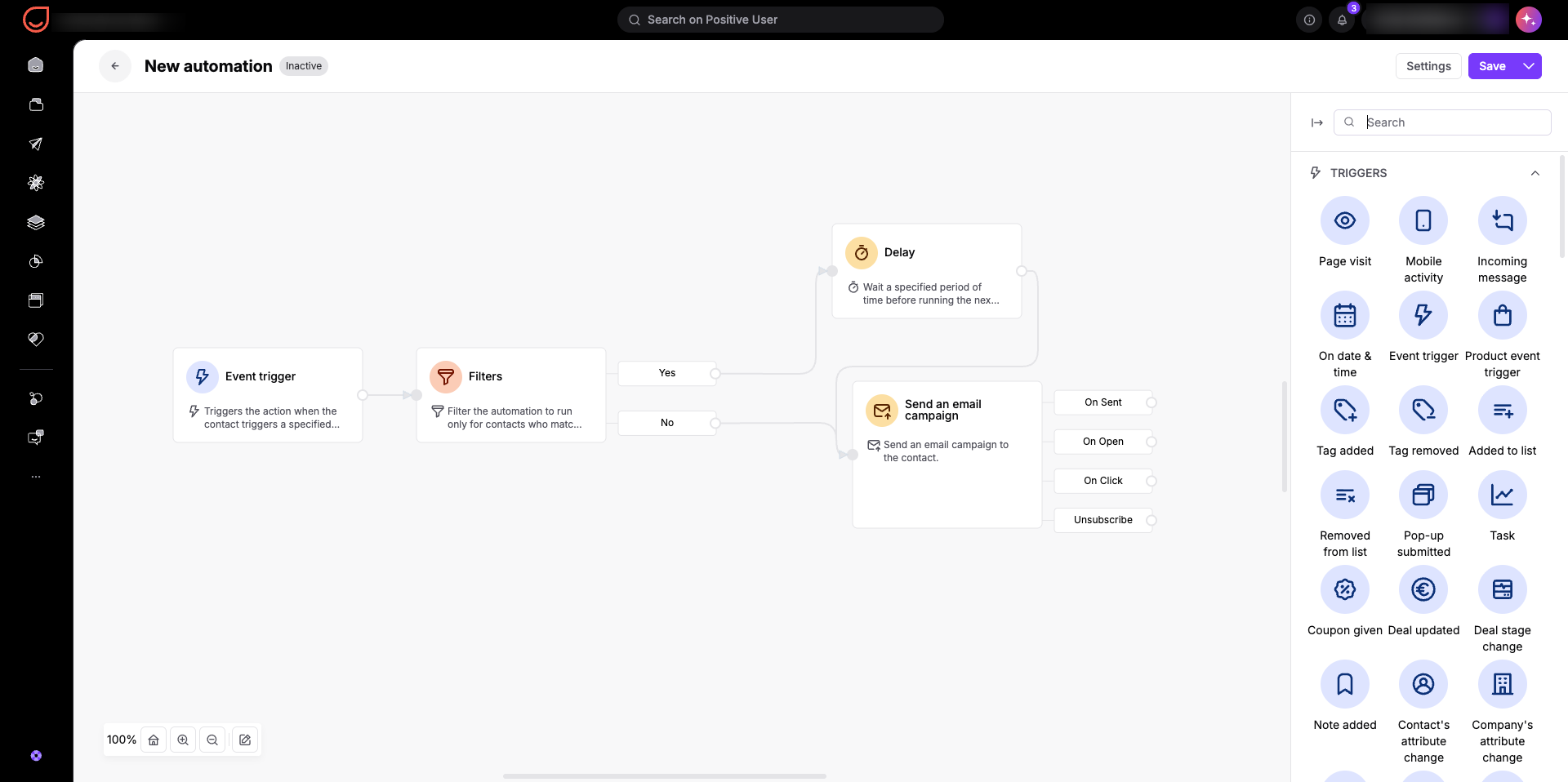Click the Search on Positive User bar
This screenshot has width=1568, height=782.
click(780, 20)
